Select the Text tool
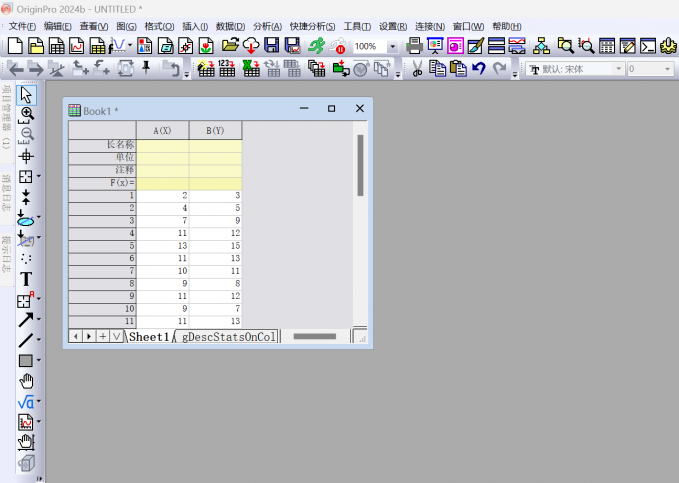This screenshot has height=483, width=679. point(26,279)
